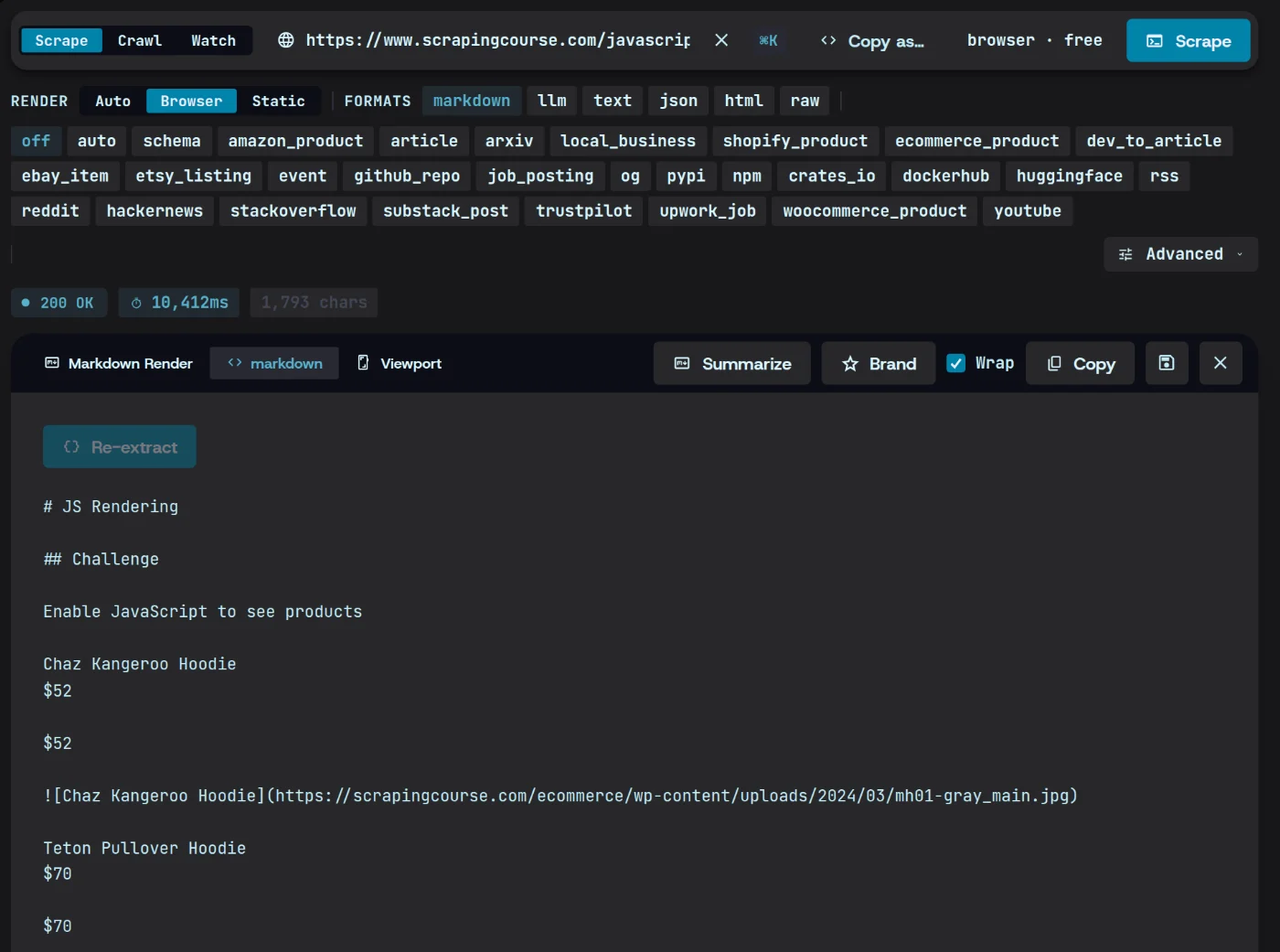Choose the json output format
The height and width of the screenshot is (952, 1280).
pos(678,101)
